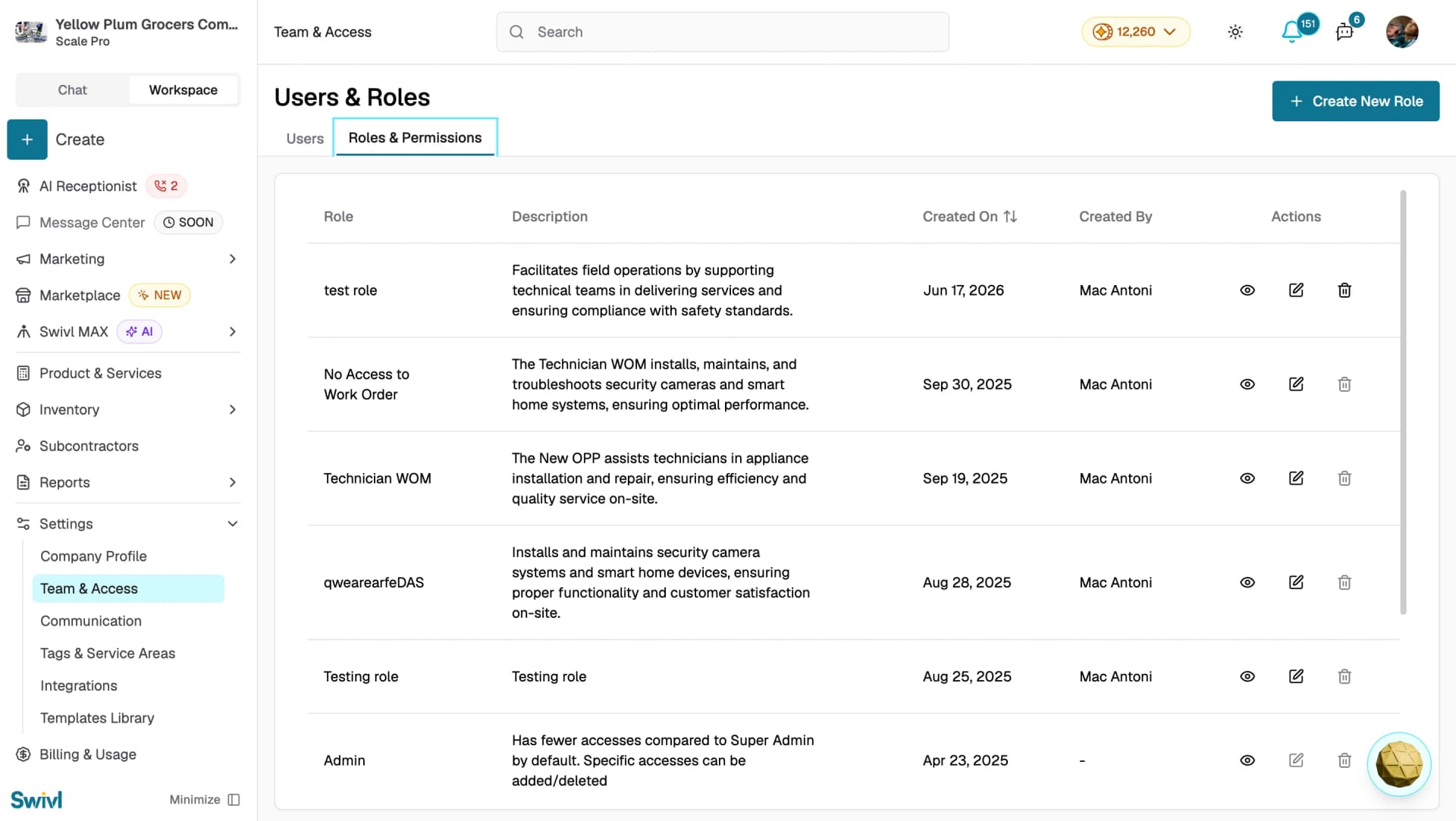Viewport: 1456px width, 821px height.
Task: Click the plus Create button
Action: tap(27, 139)
